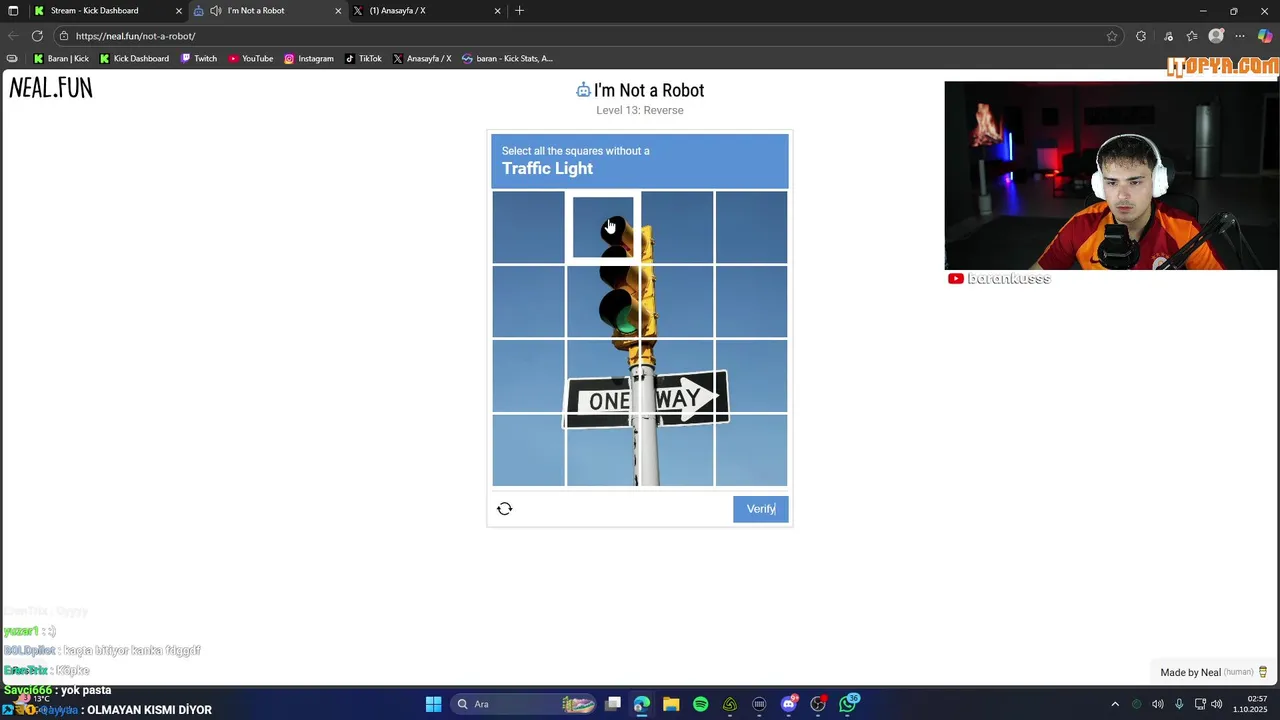Close the Stream - Kick Dashboard tab

[179, 10]
